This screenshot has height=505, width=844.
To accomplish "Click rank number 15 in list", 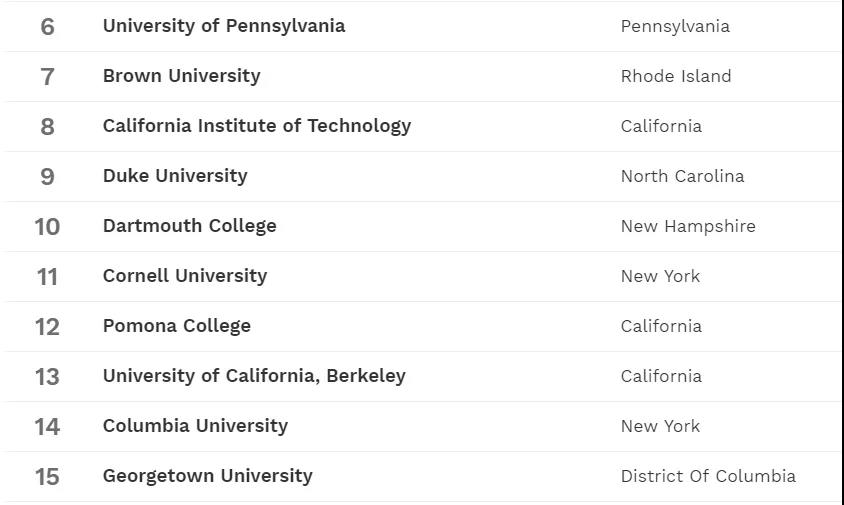I will click(x=47, y=477).
